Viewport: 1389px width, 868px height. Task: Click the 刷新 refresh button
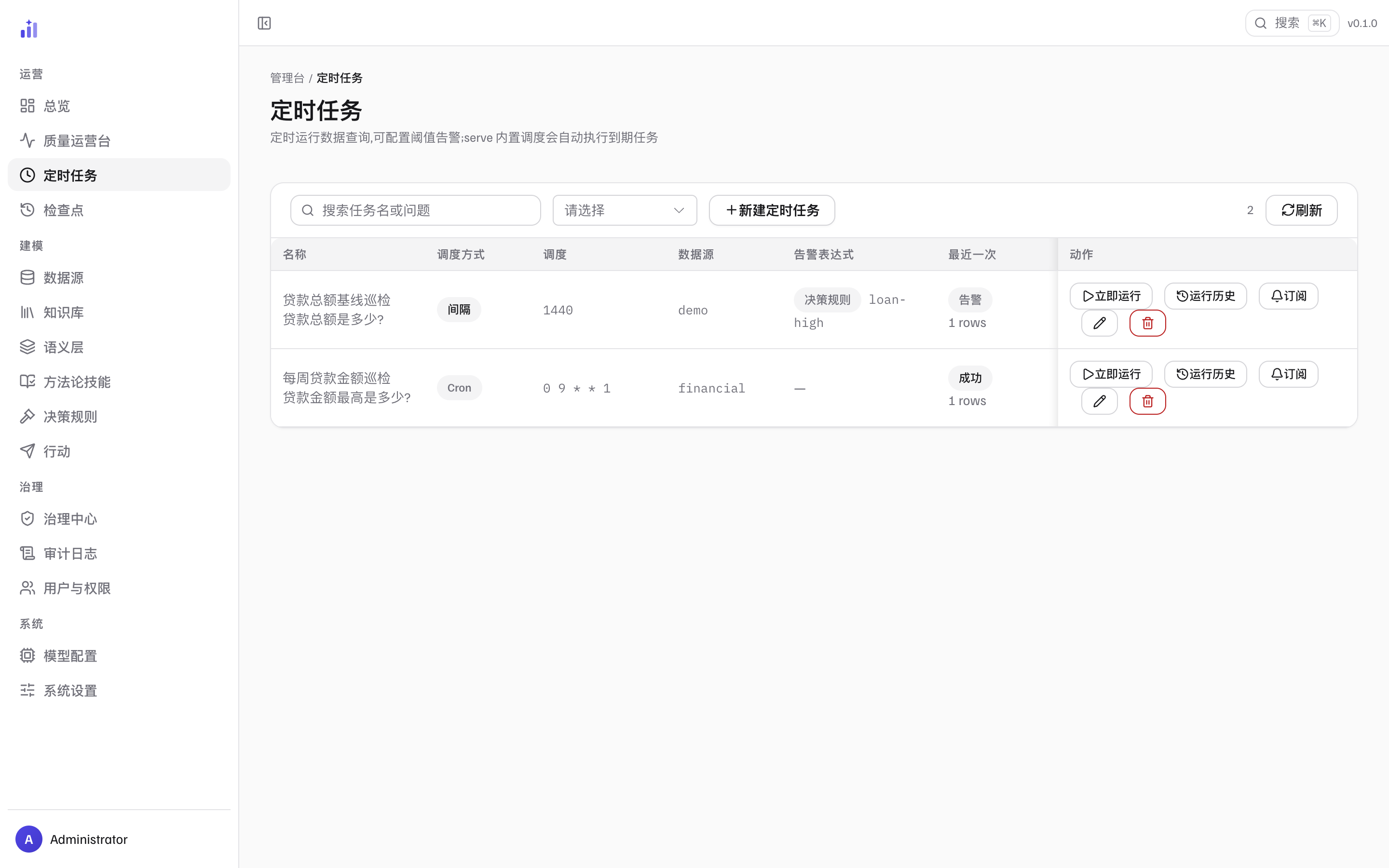coord(1301,210)
